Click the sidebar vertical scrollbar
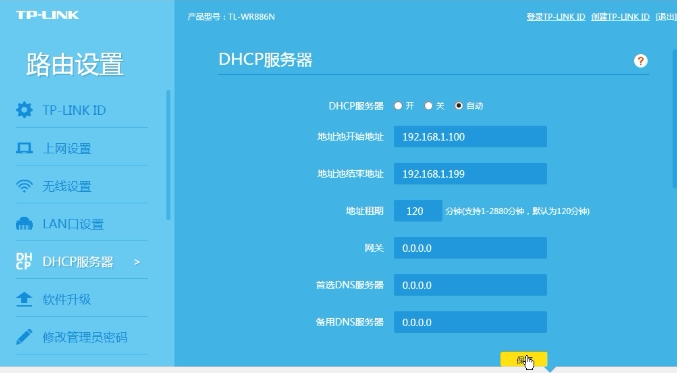 (168, 155)
